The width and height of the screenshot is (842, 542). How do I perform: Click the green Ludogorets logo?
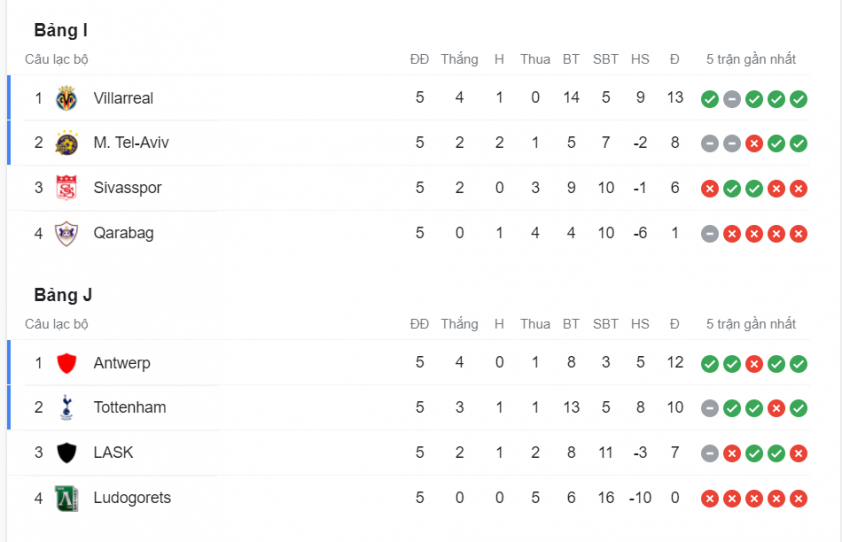coord(67,498)
